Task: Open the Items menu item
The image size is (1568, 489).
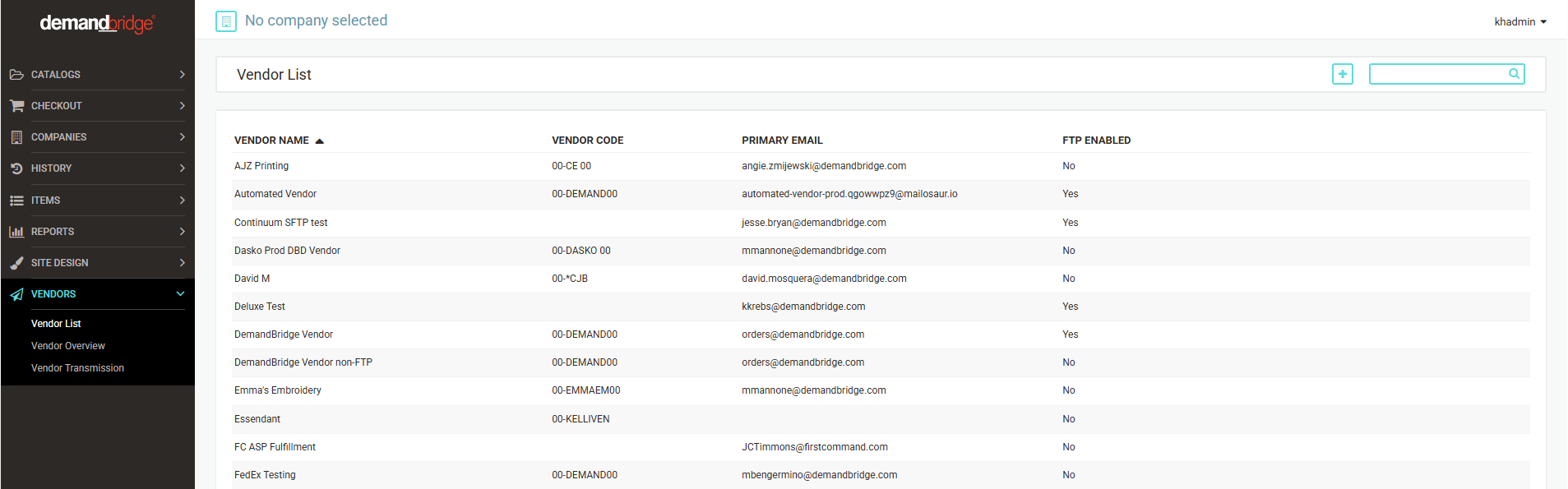Action: pos(97,201)
